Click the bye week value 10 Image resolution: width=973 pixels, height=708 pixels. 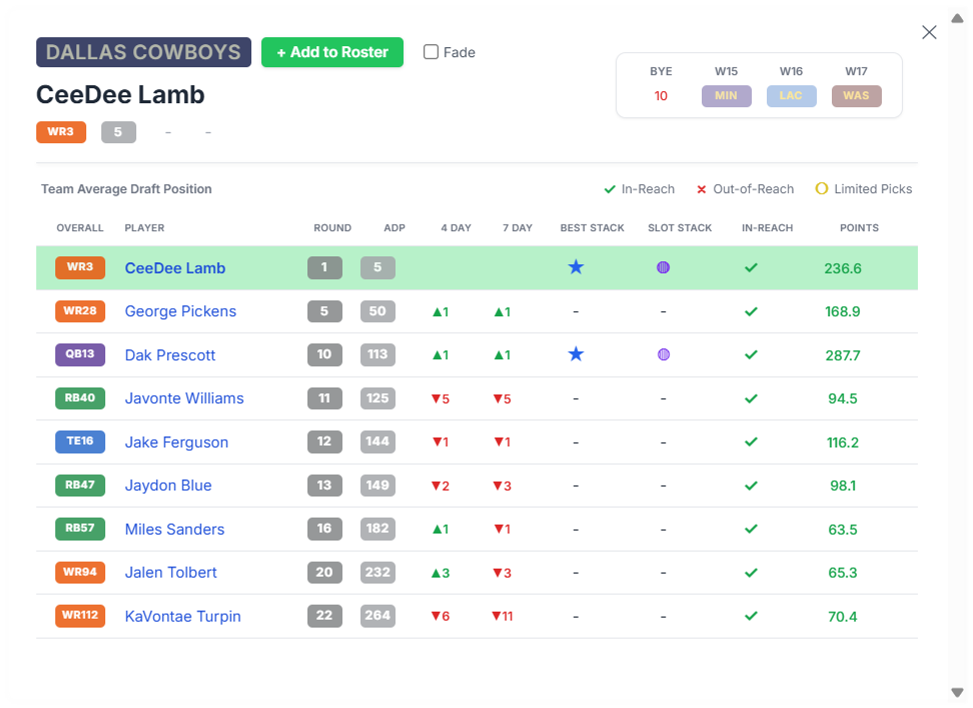point(661,96)
